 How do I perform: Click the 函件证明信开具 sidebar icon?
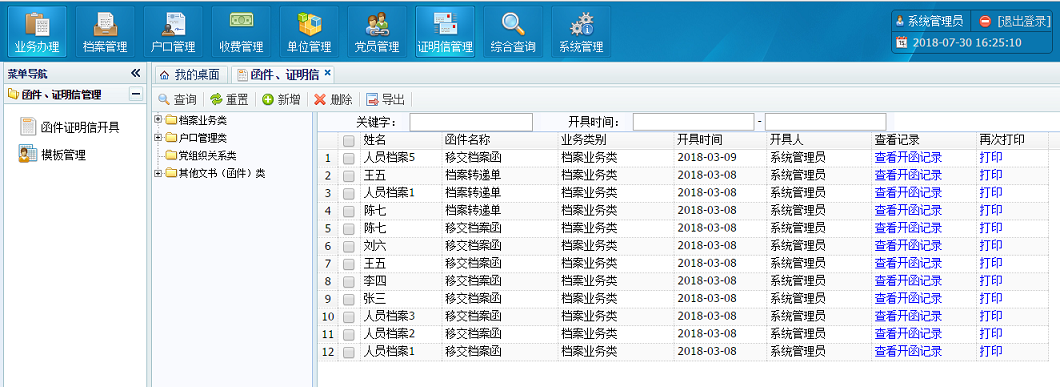click(28, 127)
